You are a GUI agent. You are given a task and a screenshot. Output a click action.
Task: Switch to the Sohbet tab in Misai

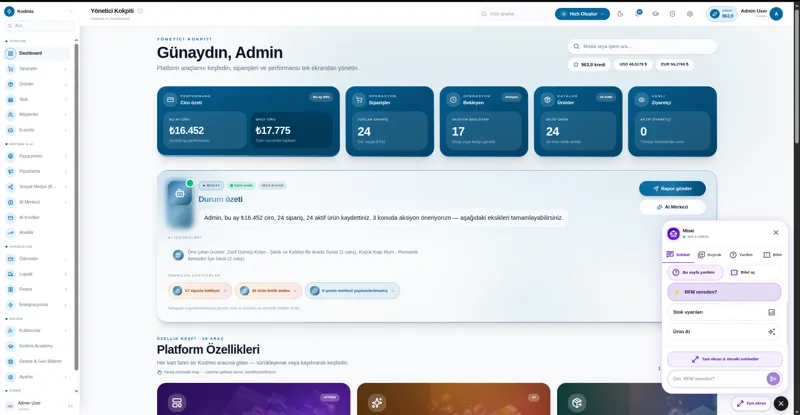pyautogui.click(x=678, y=255)
